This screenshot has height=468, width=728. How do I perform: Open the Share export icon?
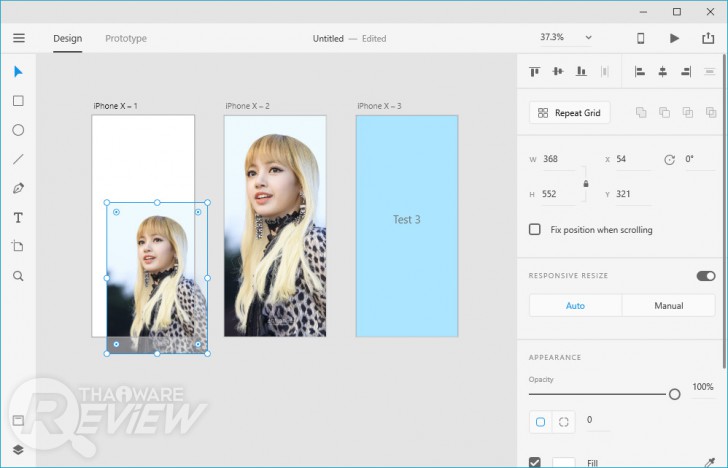click(708, 38)
